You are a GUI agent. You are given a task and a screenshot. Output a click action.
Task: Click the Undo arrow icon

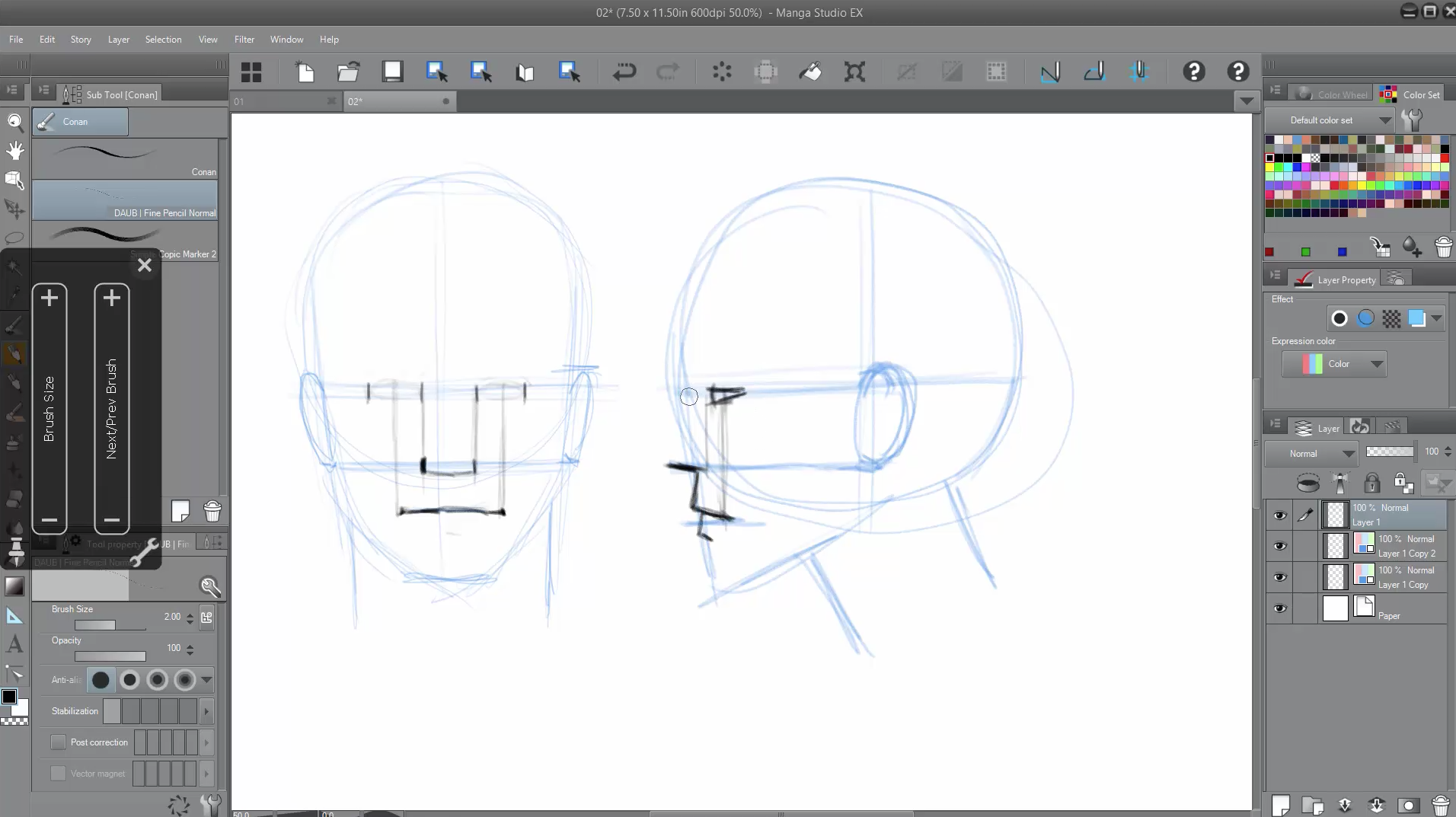pyautogui.click(x=624, y=72)
